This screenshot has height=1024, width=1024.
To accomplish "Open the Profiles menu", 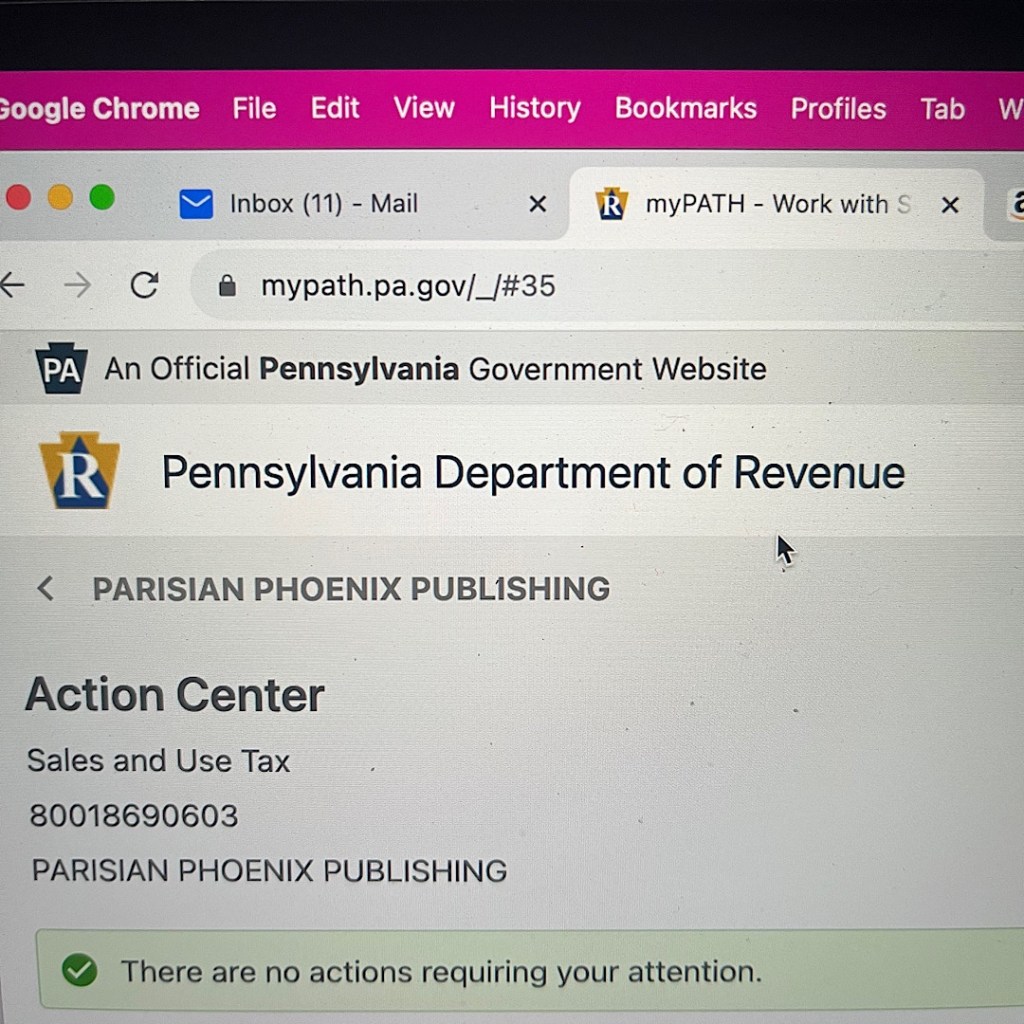I will tap(838, 108).
